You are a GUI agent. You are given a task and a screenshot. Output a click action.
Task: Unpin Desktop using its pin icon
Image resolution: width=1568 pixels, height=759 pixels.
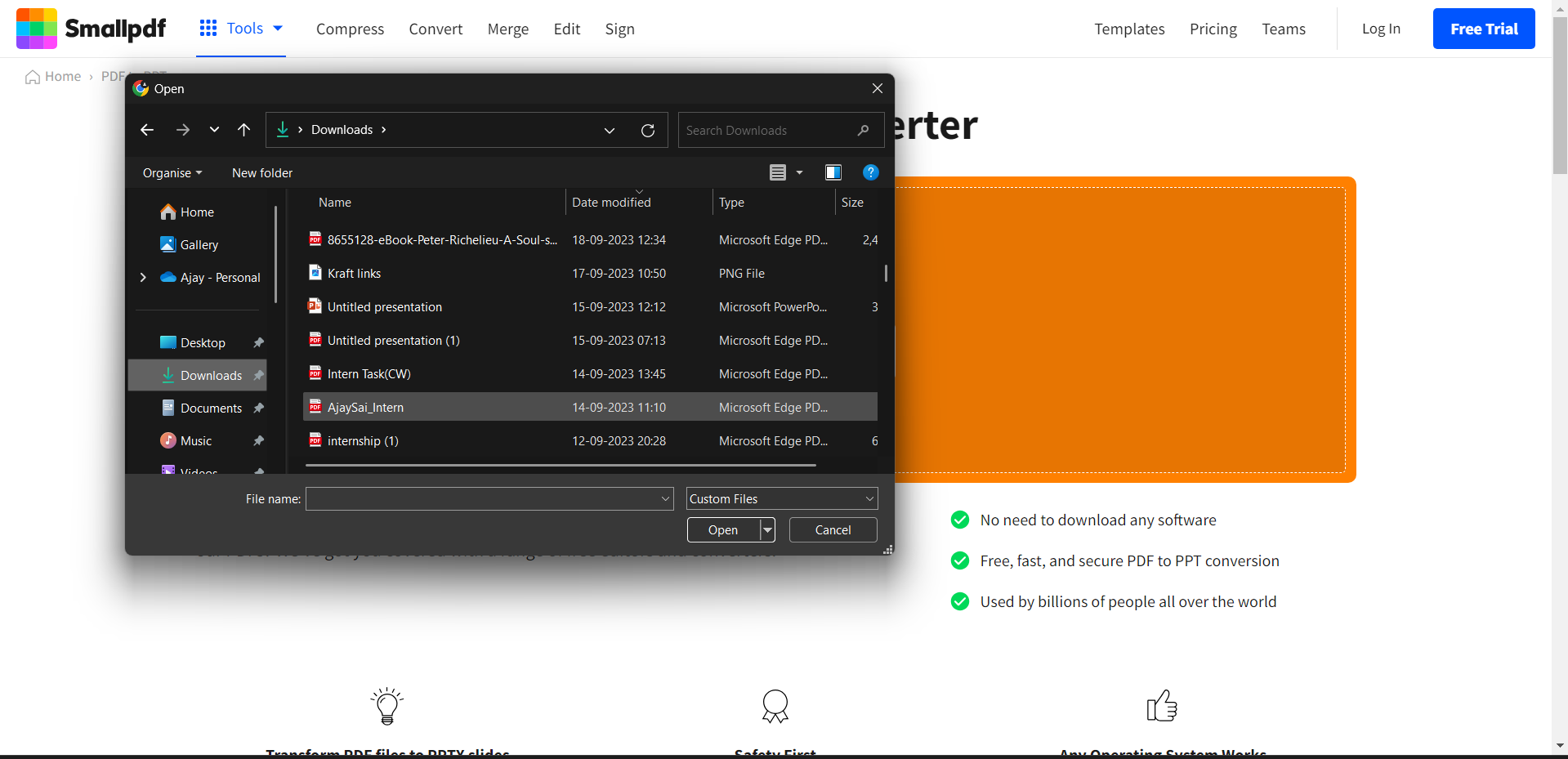[x=259, y=343]
